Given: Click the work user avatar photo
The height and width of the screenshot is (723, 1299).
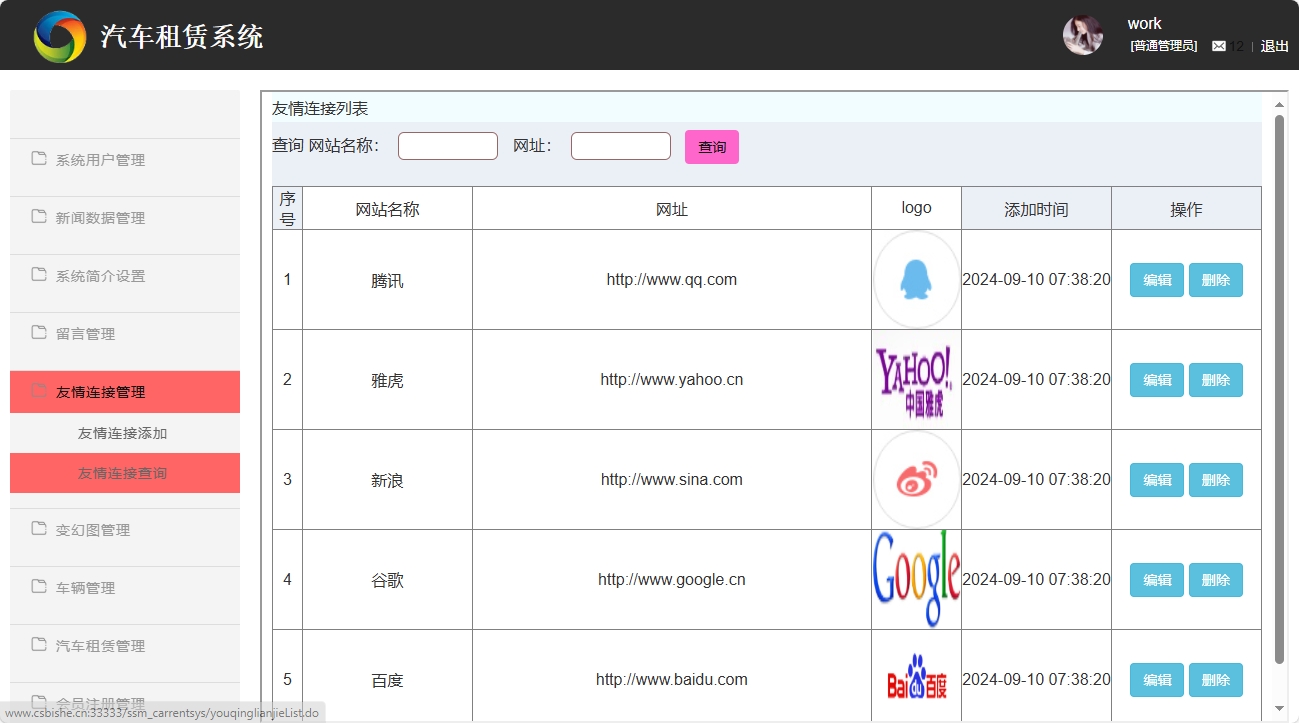Looking at the screenshot, I should [x=1082, y=34].
